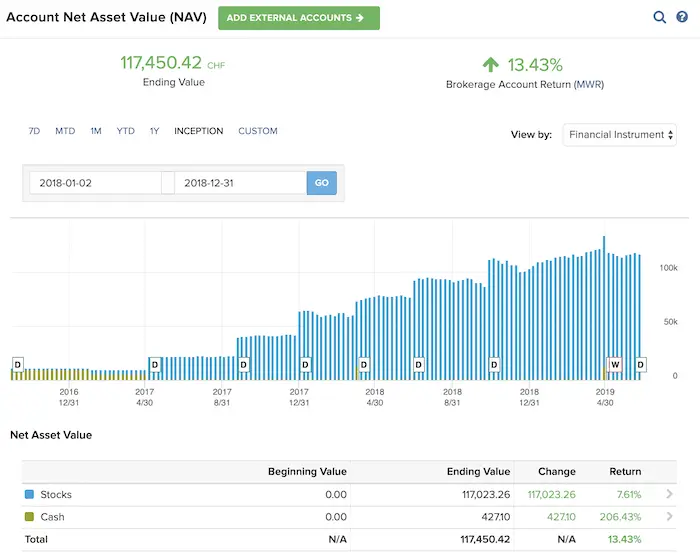700x559 pixels.
Task: Click the olive Cash color swatch
Action: [29, 517]
